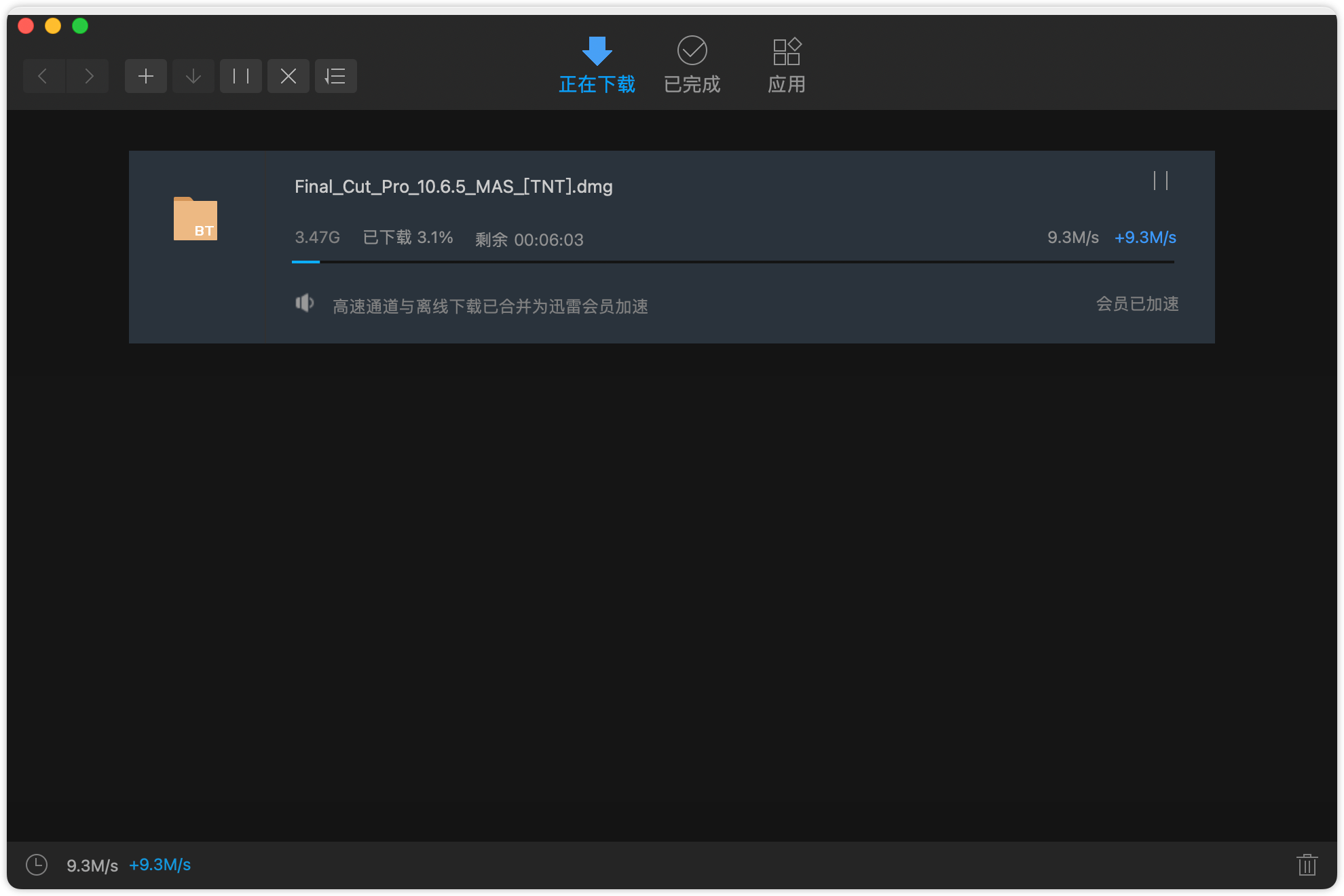
Task: Open the 高速通道与离线下载已合并 notice
Action: coord(490,307)
